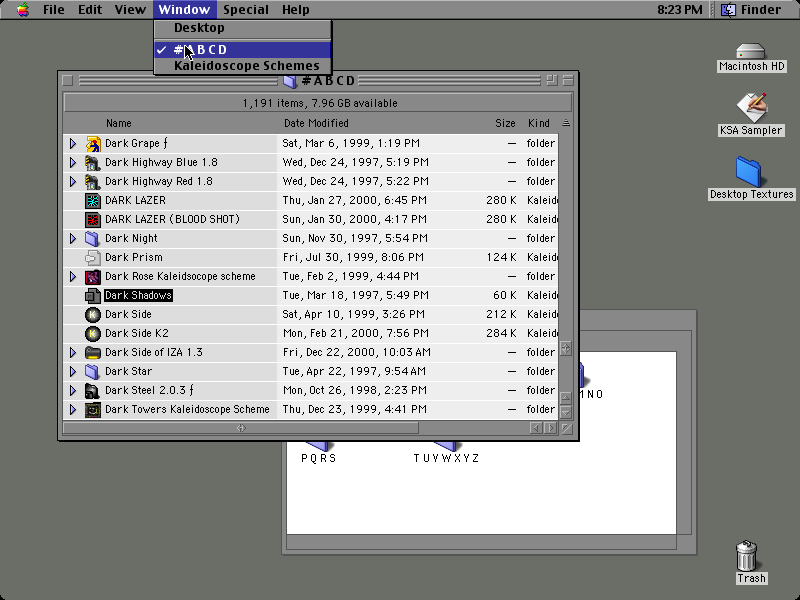Select the DARK LAZER (BLOOD SHOT) icon
This screenshot has width=800, height=600.
[93, 219]
